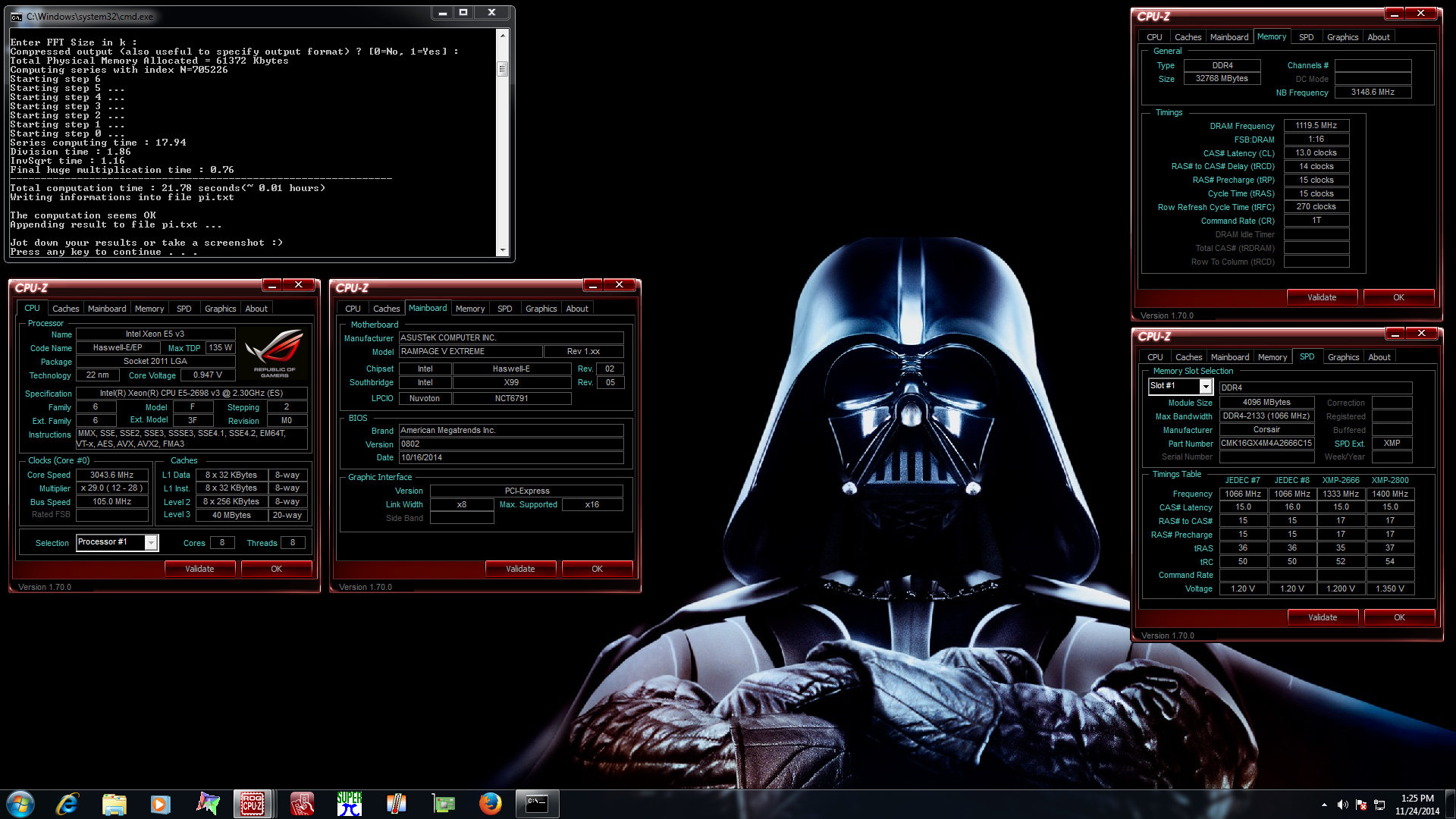Click the up arrow of the cmd scrollbar

coord(502,35)
